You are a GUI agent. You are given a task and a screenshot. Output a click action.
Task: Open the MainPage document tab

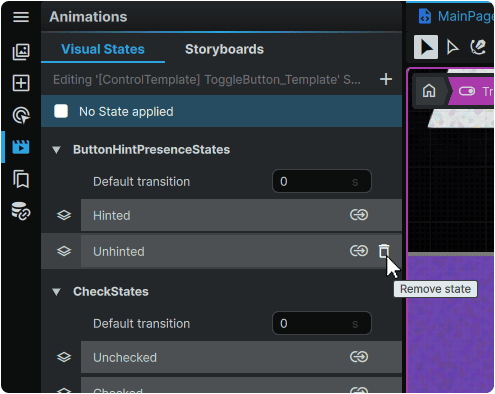(455, 16)
